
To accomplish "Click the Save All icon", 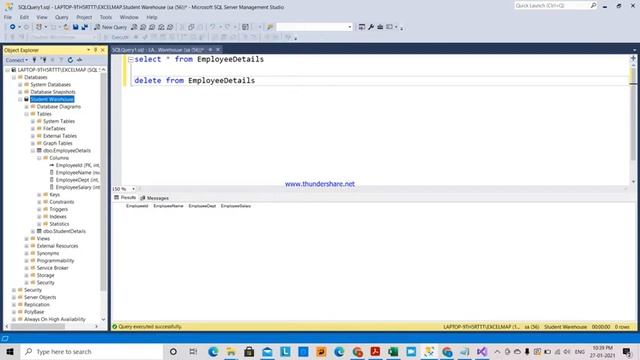I will coord(84,27).
